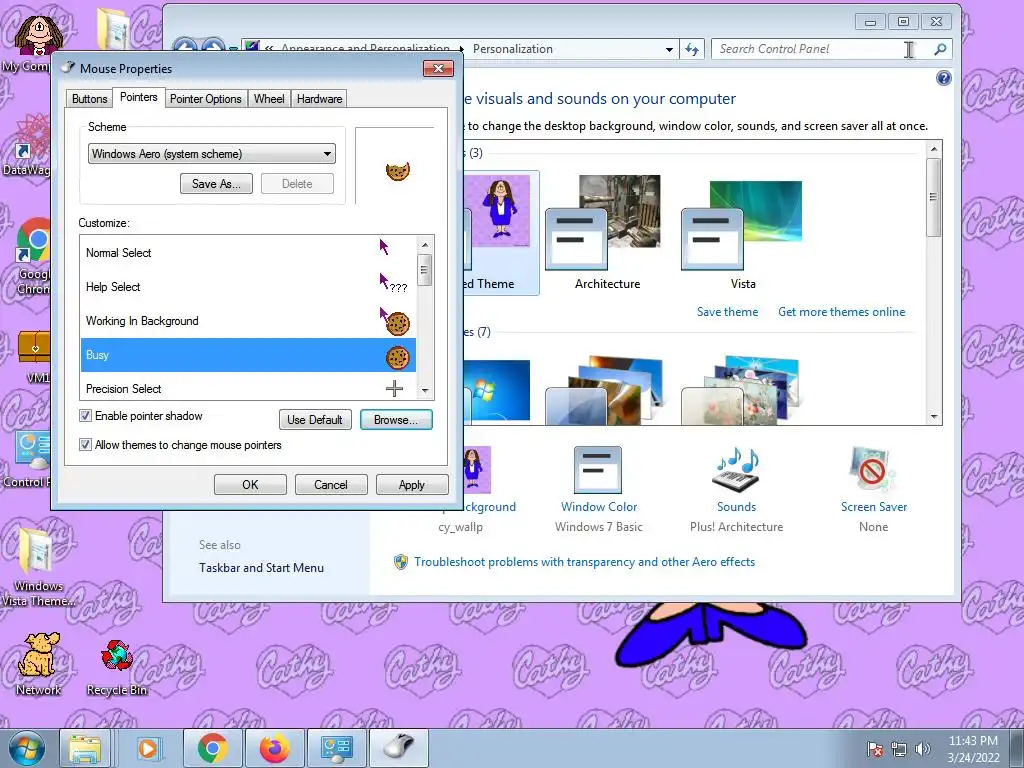Cancel the Mouse Properties dialog
This screenshot has width=1024, height=768.
tap(330, 485)
